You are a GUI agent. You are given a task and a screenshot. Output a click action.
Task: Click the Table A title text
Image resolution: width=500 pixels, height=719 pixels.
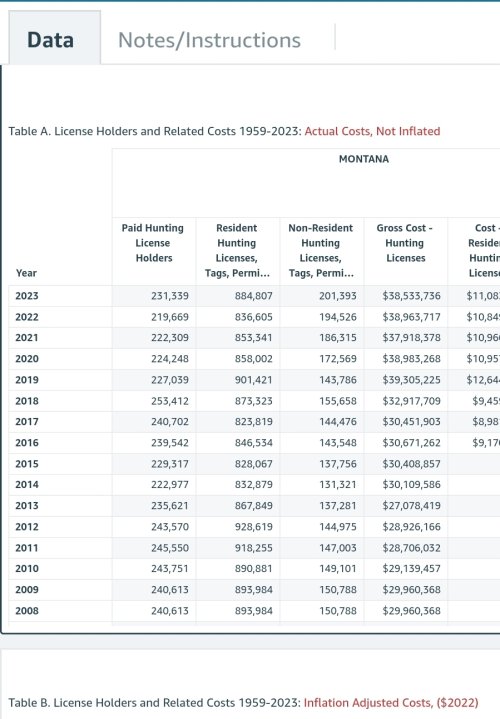click(224, 131)
